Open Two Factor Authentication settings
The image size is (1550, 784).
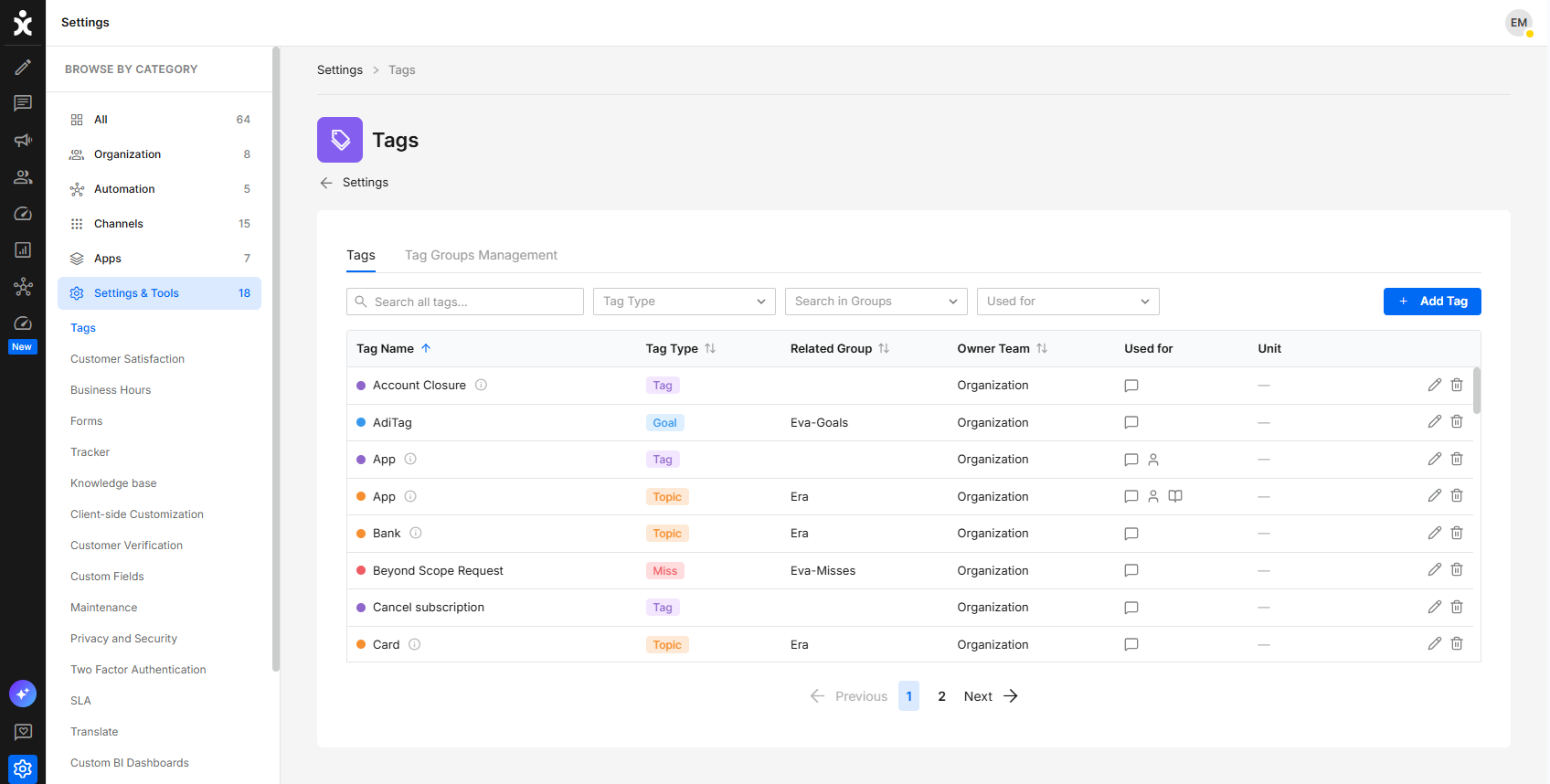pyautogui.click(x=138, y=670)
